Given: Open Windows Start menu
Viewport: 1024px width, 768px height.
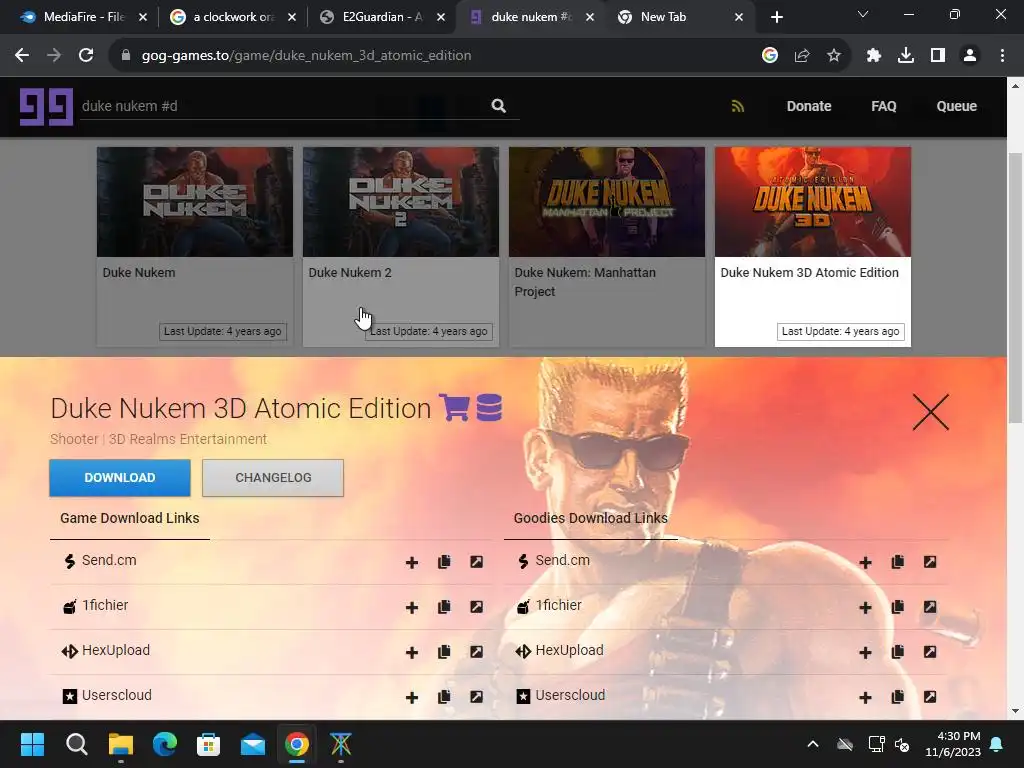Looking at the screenshot, I should (32, 744).
